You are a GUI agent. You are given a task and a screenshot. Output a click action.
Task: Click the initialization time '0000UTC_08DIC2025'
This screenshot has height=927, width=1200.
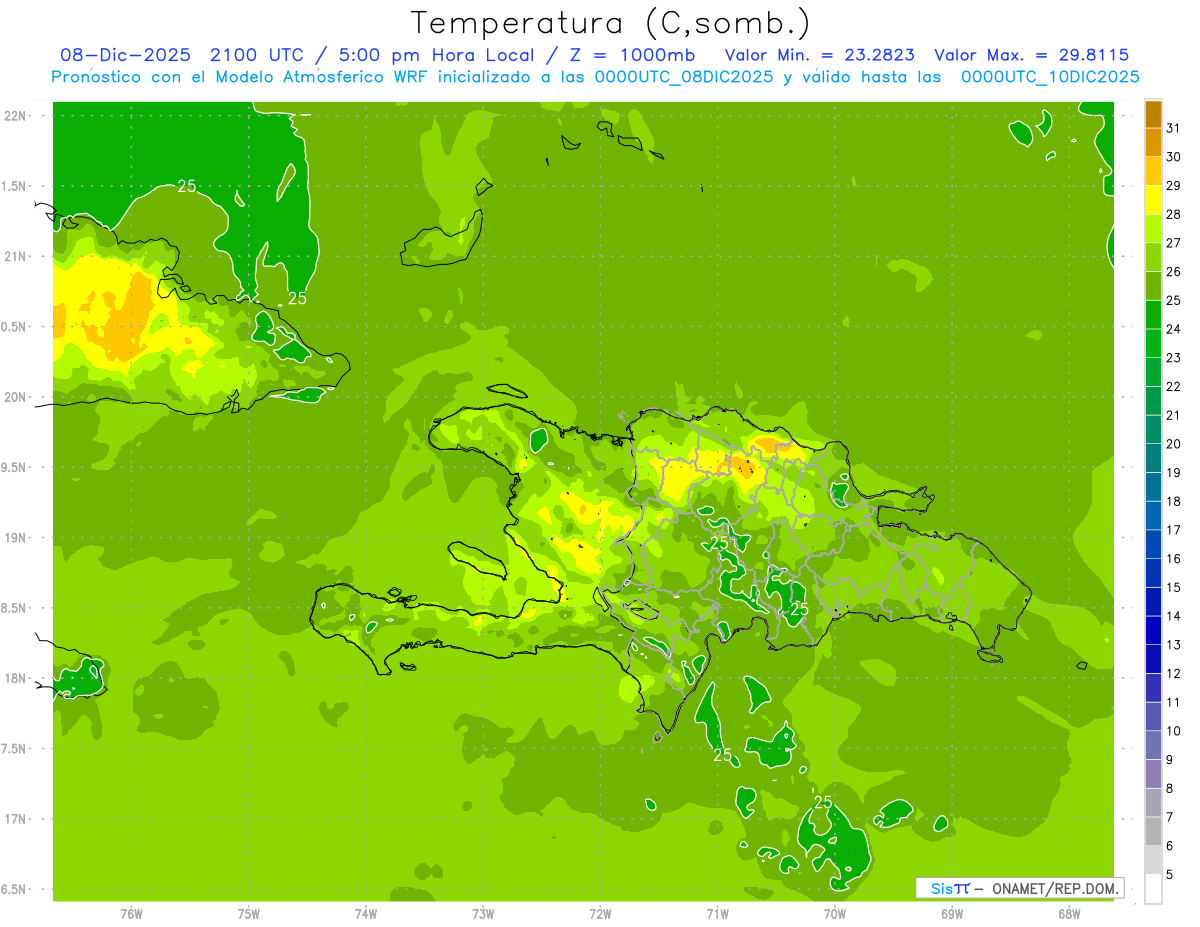click(x=683, y=77)
